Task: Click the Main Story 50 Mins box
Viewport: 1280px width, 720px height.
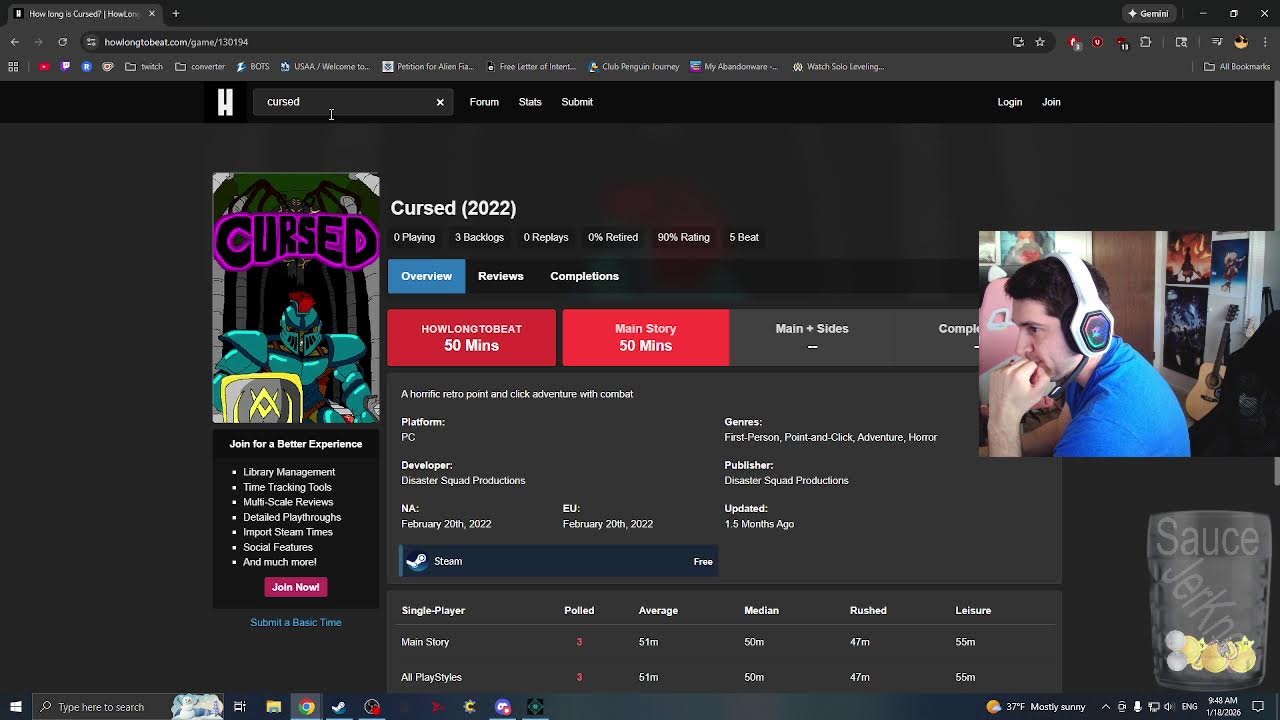Action: point(646,338)
